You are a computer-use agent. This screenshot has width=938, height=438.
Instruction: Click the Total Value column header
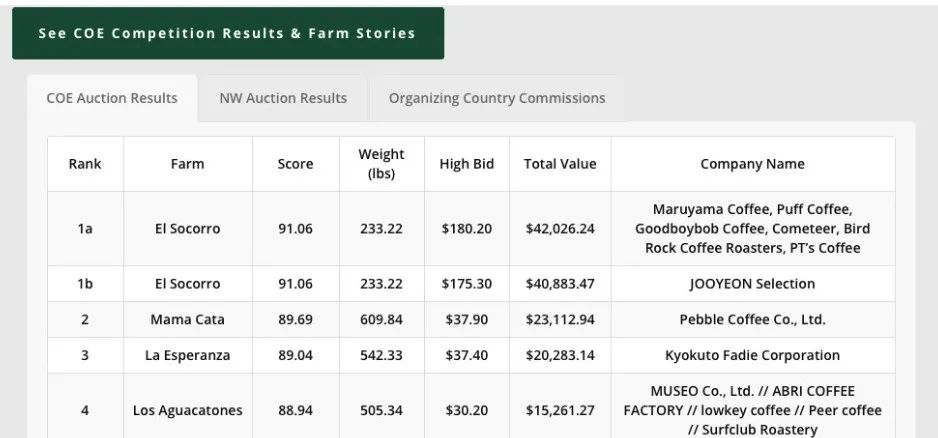click(560, 164)
